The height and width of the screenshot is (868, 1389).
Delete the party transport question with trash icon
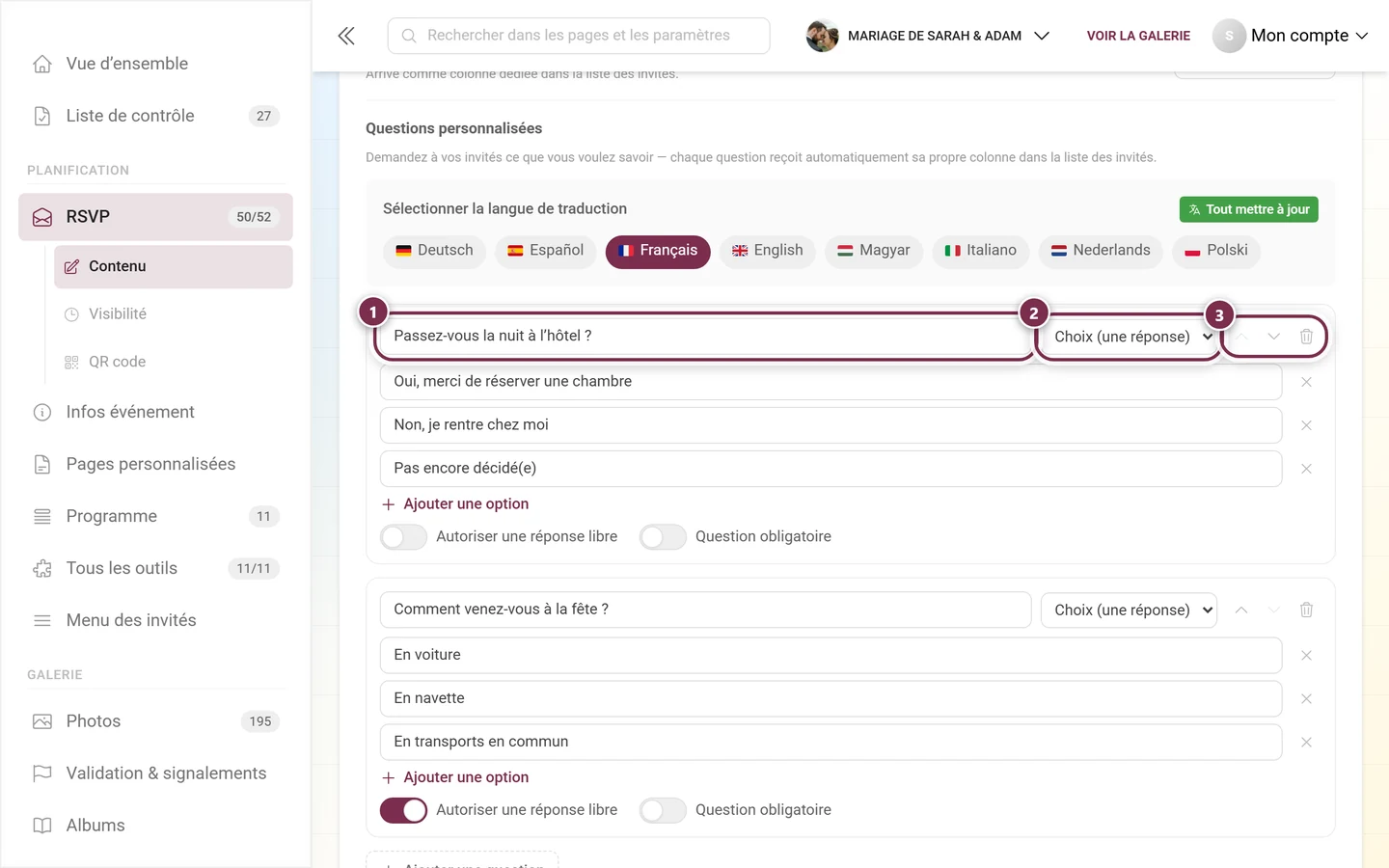click(x=1306, y=610)
